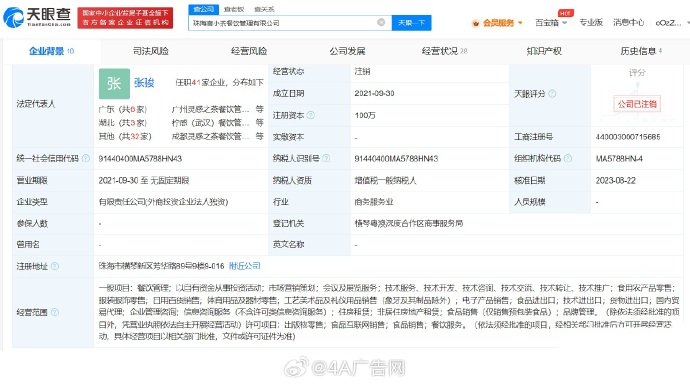Open the 会员服务 dropdown
The width and height of the screenshot is (690, 384).
(x=498, y=23)
